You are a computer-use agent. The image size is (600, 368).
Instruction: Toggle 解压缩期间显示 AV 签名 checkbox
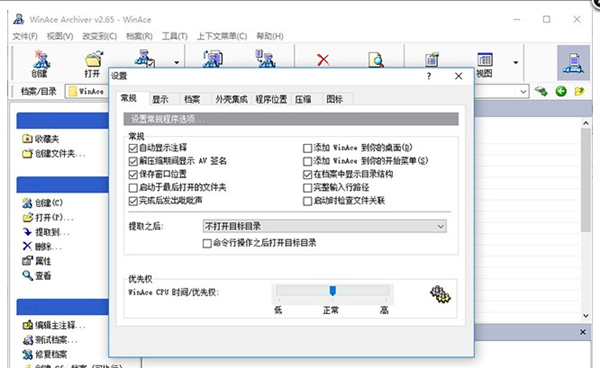coord(133,161)
